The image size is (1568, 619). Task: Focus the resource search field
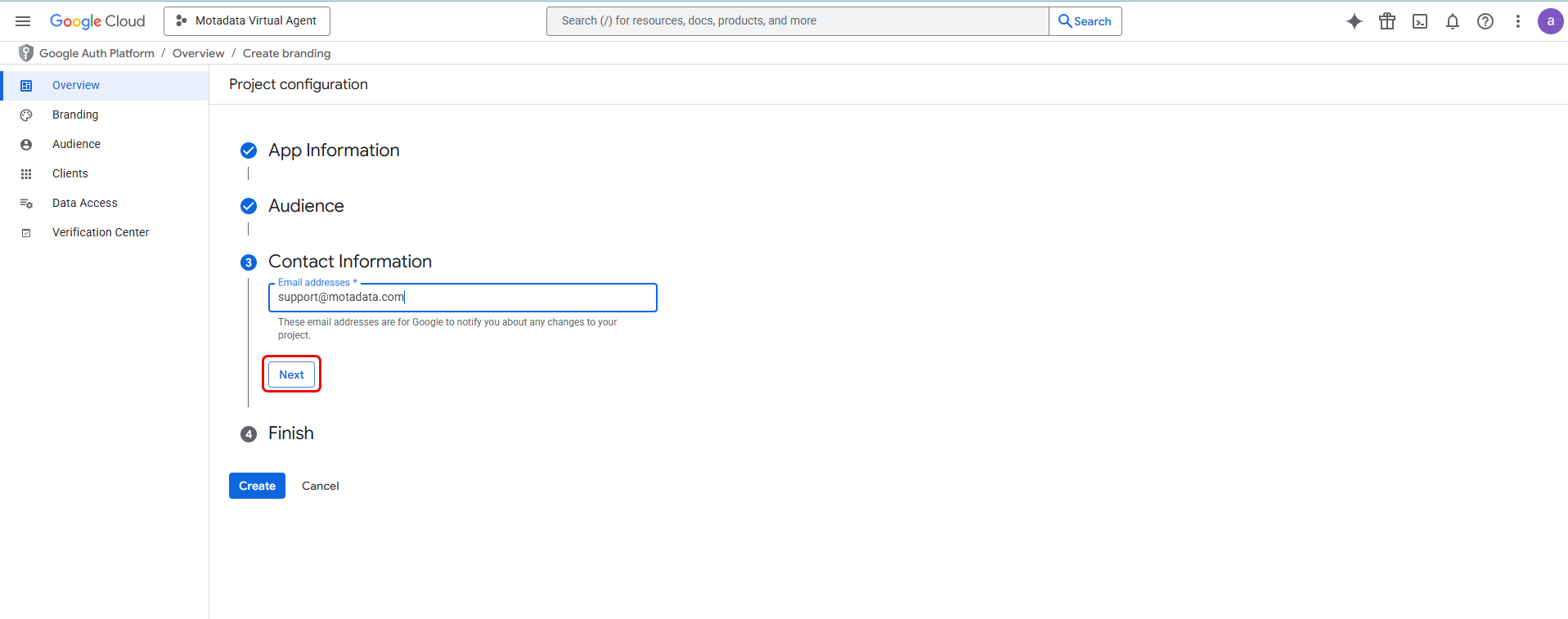pos(797,21)
